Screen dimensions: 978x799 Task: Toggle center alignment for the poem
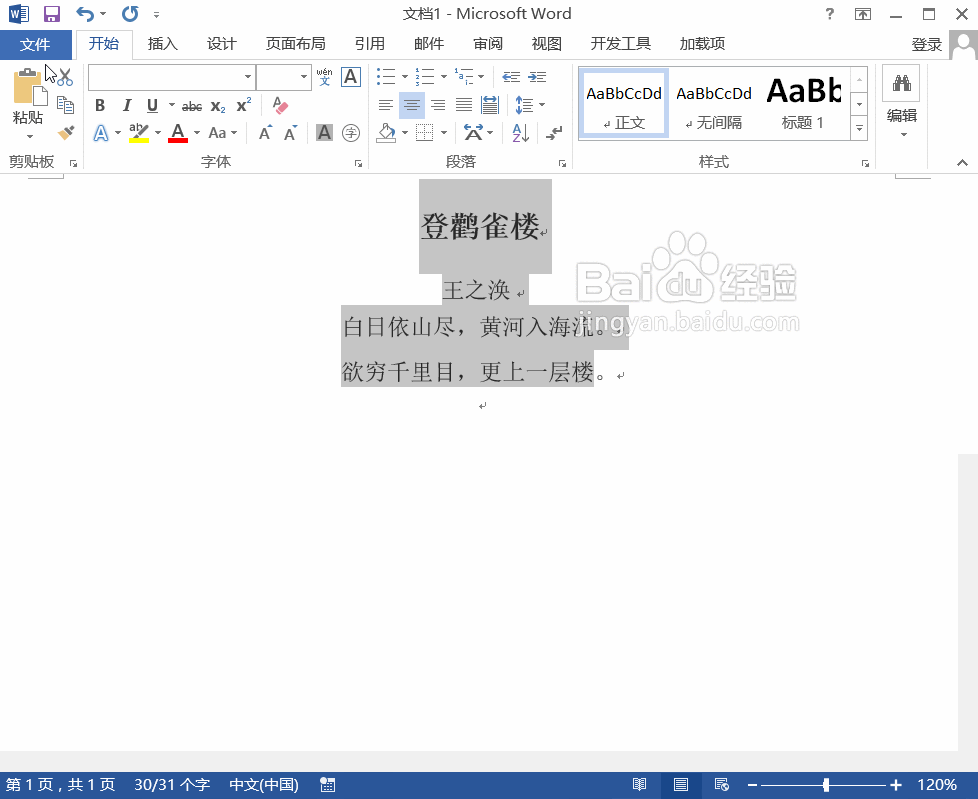coord(411,105)
